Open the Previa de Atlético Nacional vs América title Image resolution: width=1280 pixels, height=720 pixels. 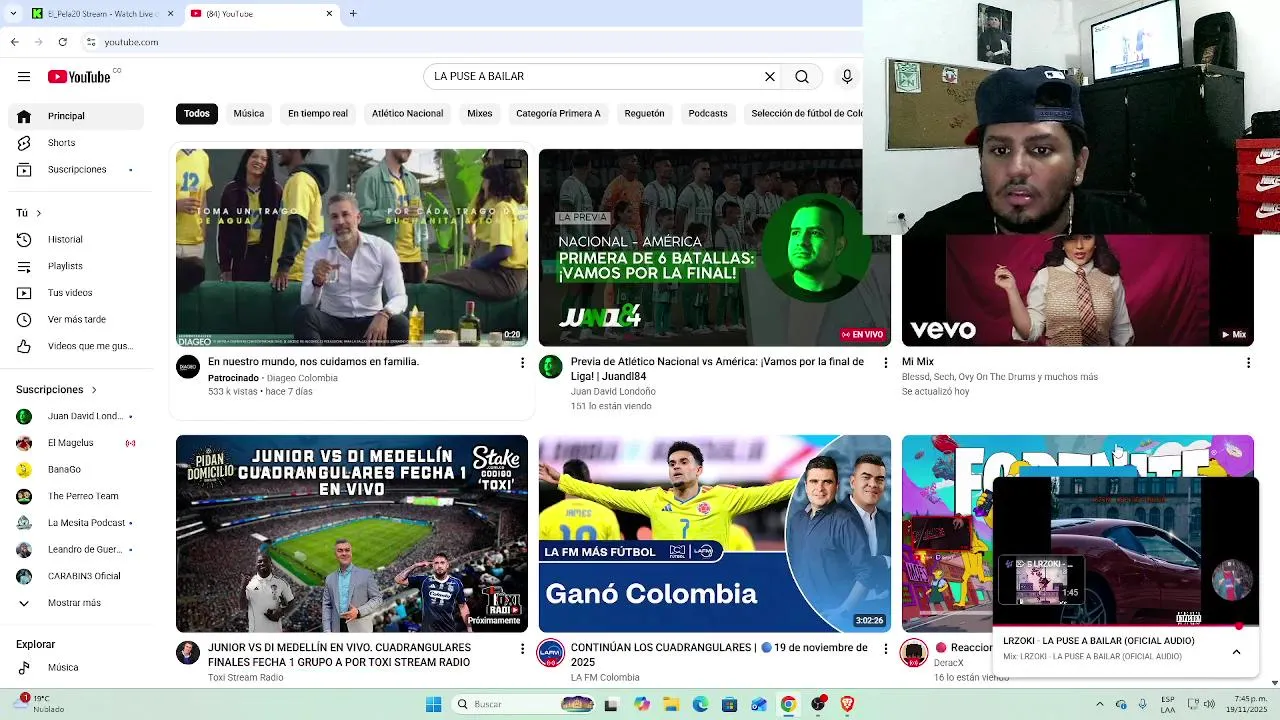click(717, 369)
